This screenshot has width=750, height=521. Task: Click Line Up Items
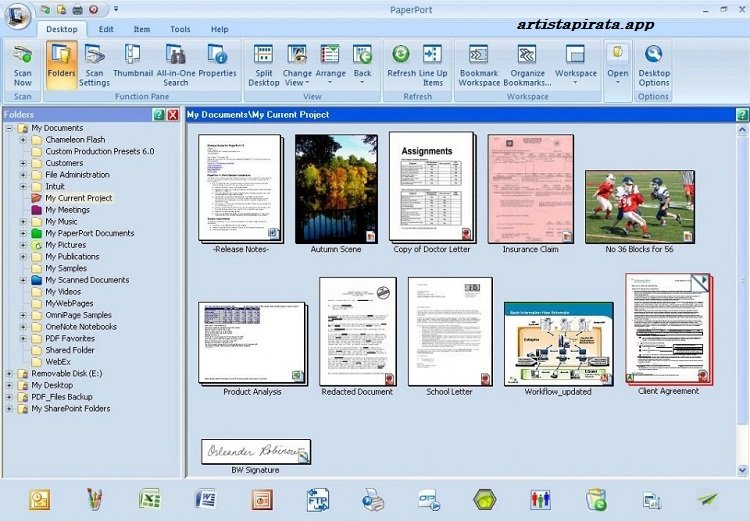click(432, 66)
